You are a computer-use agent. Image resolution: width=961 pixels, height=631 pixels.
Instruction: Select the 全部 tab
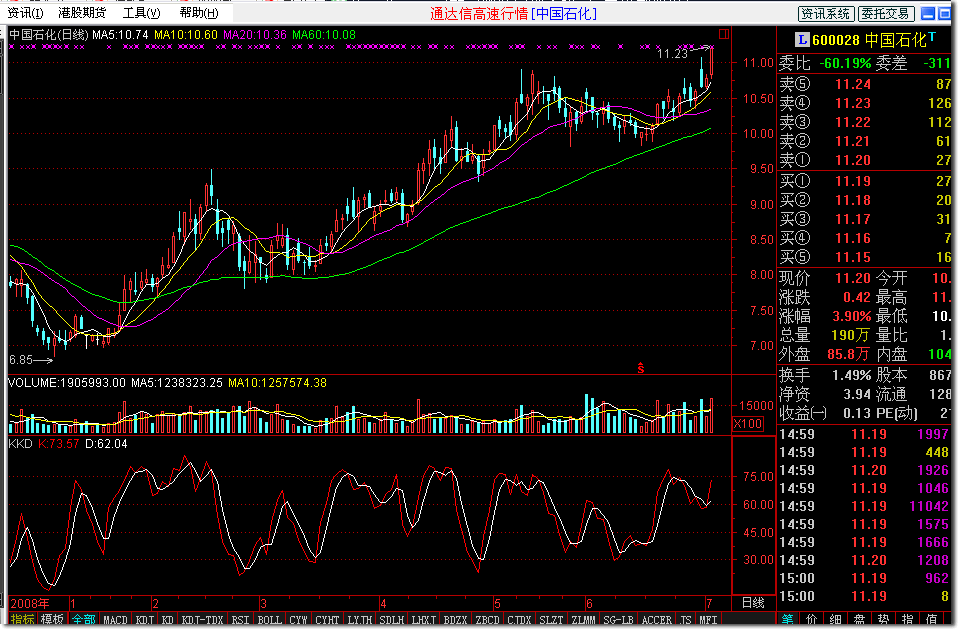(x=83, y=619)
